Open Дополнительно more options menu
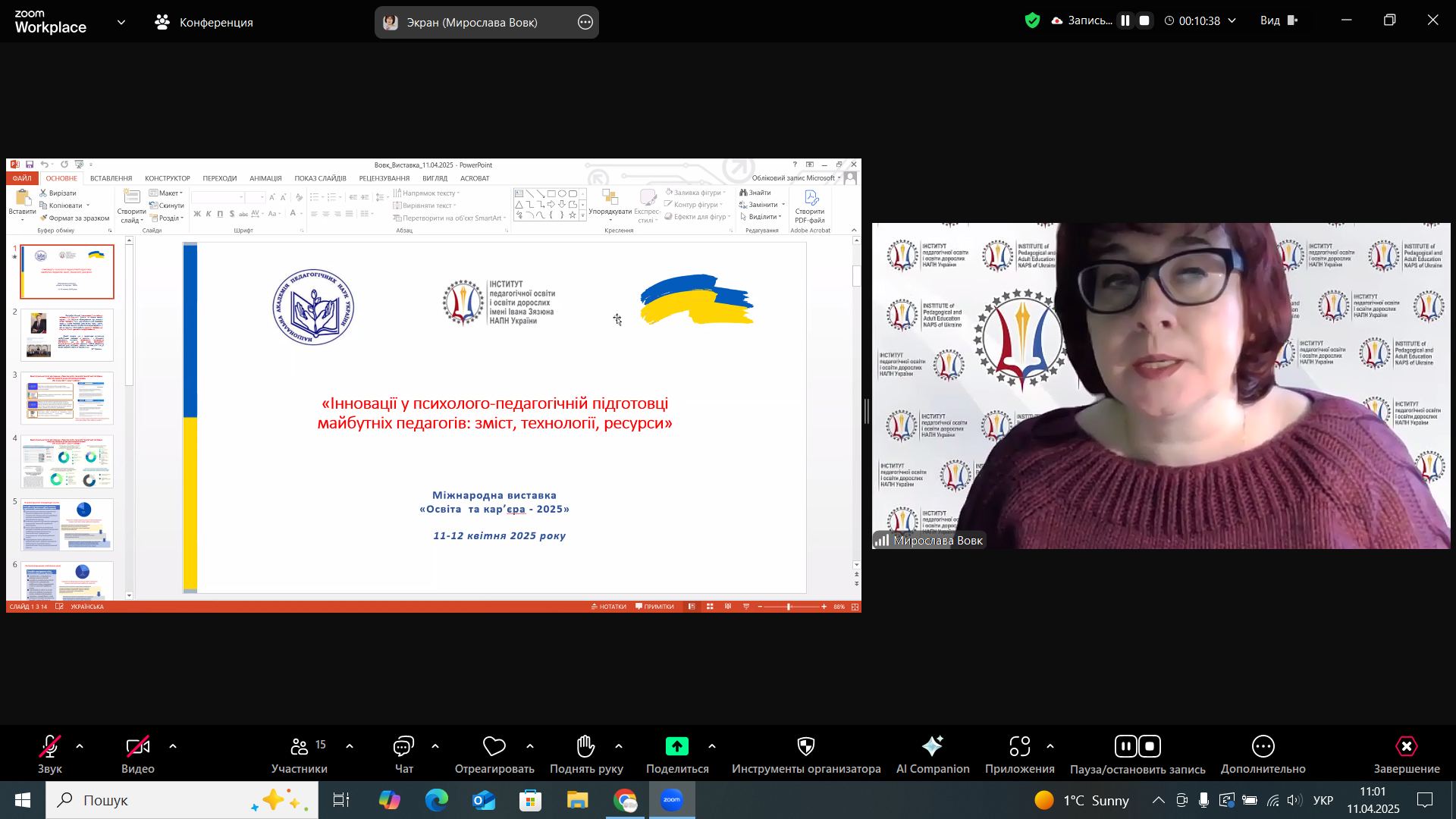The image size is (1456, 819). (1263, 755)
